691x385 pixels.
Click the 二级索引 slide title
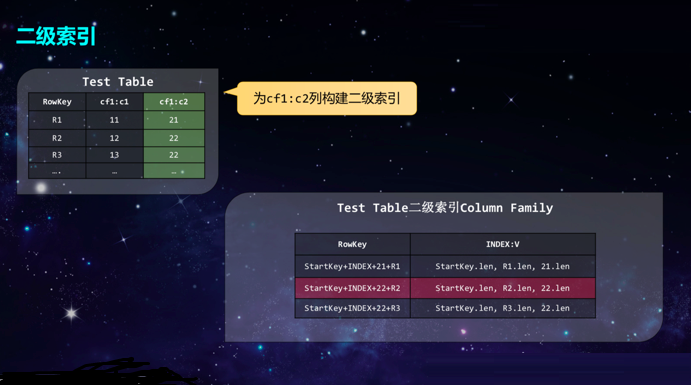(56, 36)
